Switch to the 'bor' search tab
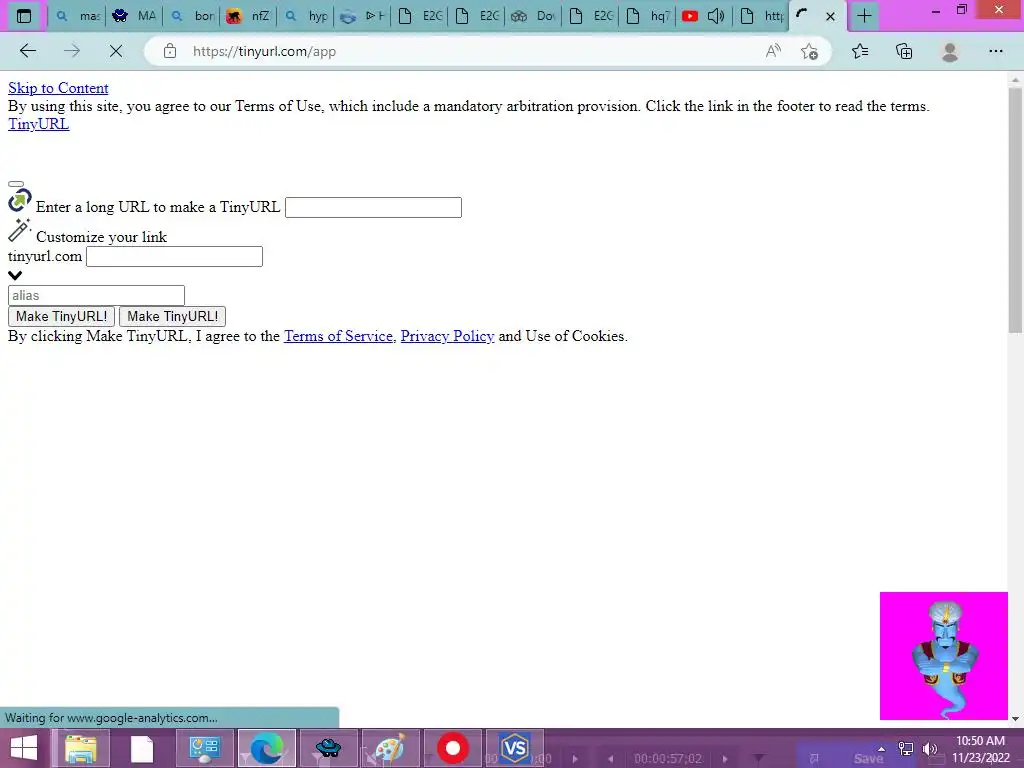This screenshot has width=1024, height=768. point(192,16)
